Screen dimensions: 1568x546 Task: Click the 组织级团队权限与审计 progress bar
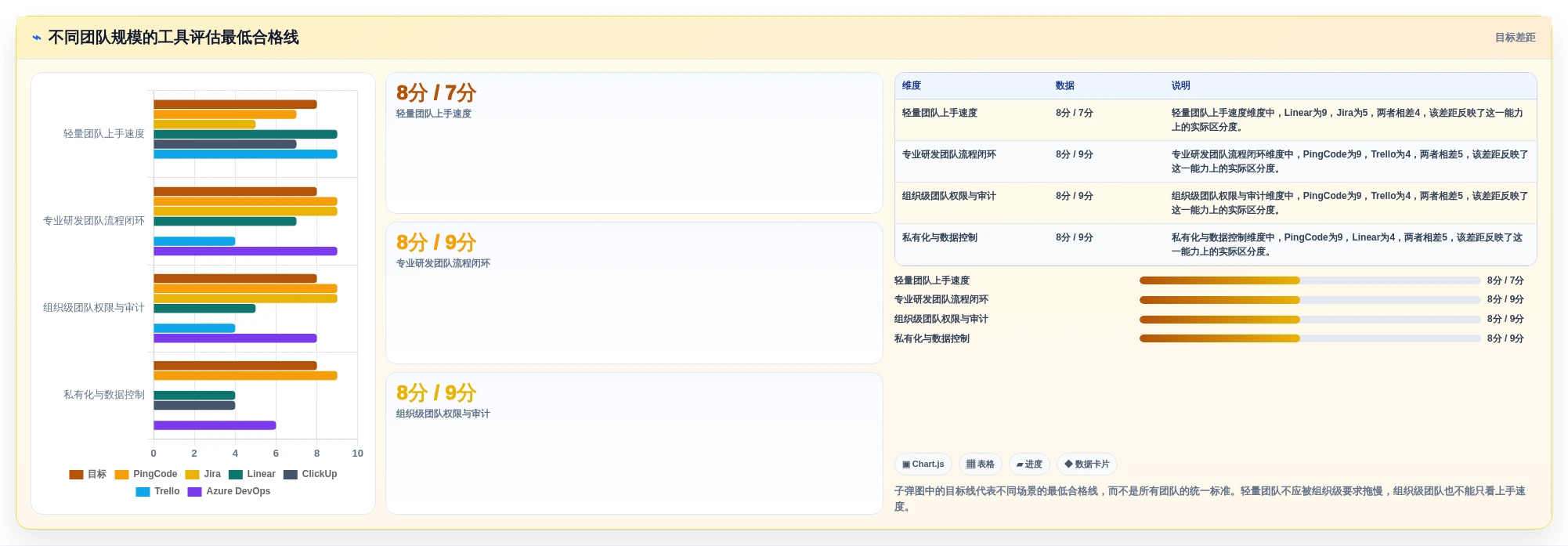click(1310, 320)
